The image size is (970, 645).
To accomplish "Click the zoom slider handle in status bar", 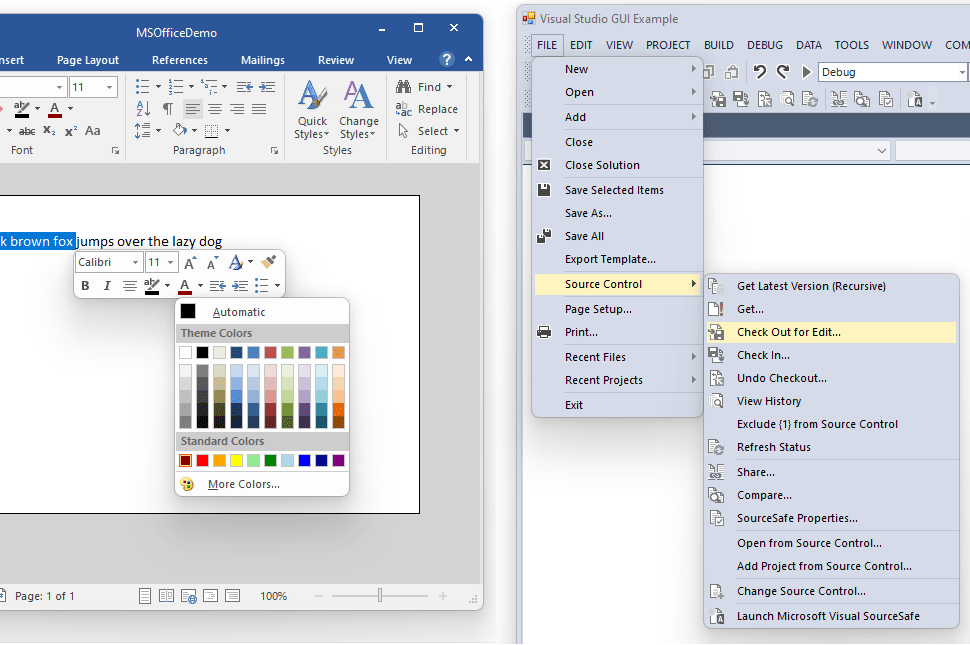I will [x=380, y=596].
